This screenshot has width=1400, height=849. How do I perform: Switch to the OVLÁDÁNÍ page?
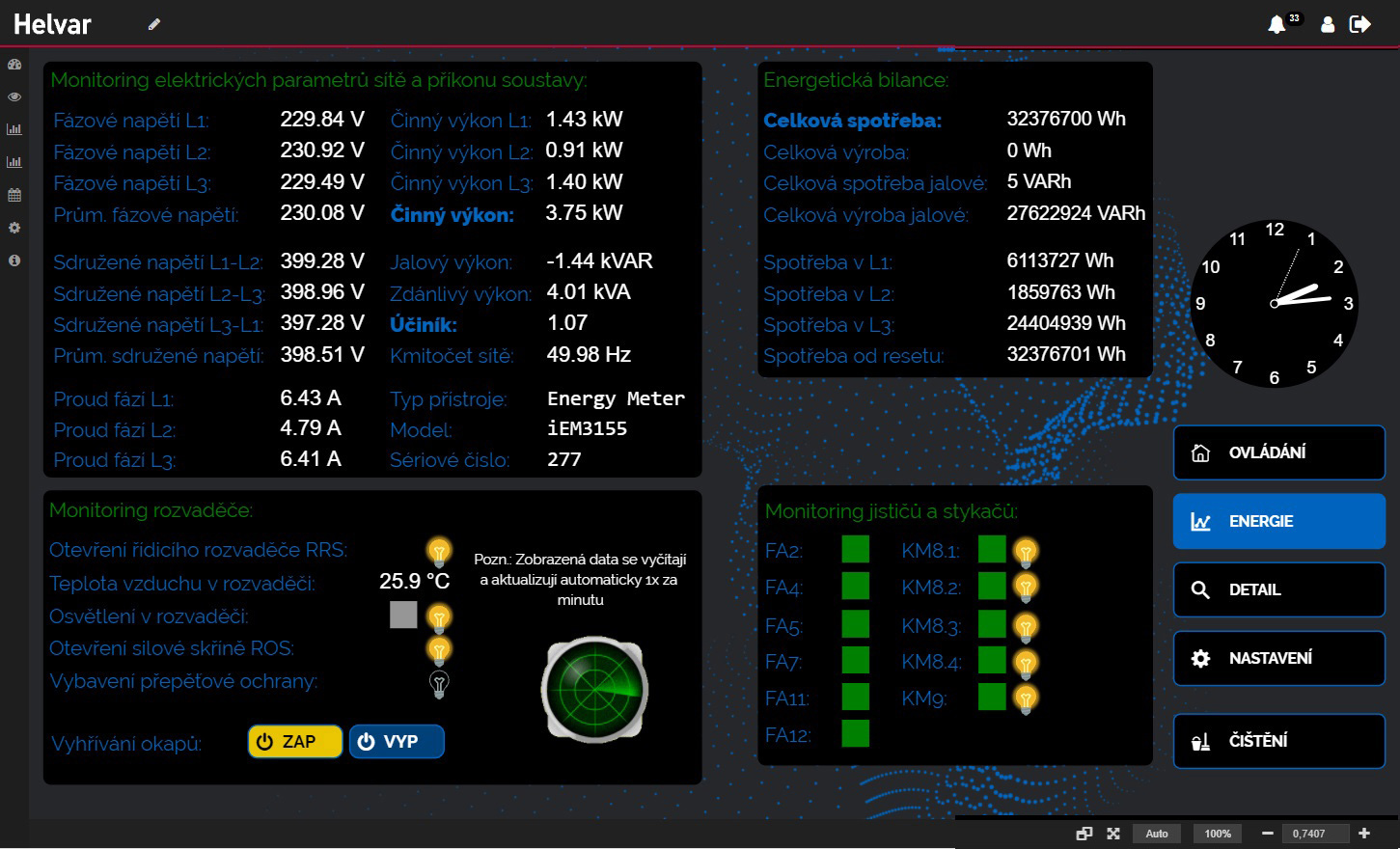pyautogui.click(x=1278, y=452)
